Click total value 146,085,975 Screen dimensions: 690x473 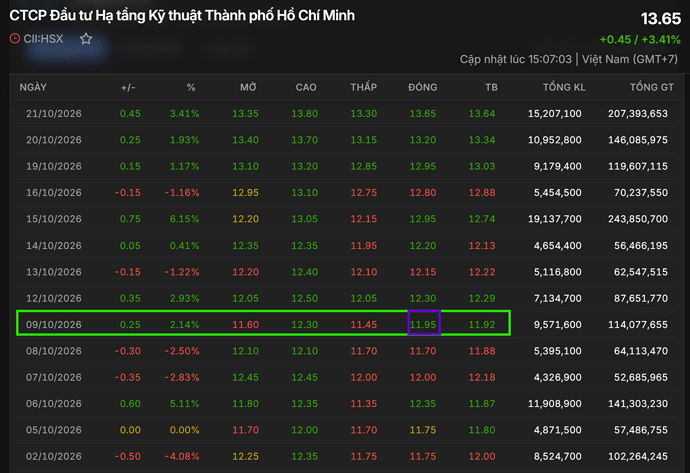[x=638, y=140]
